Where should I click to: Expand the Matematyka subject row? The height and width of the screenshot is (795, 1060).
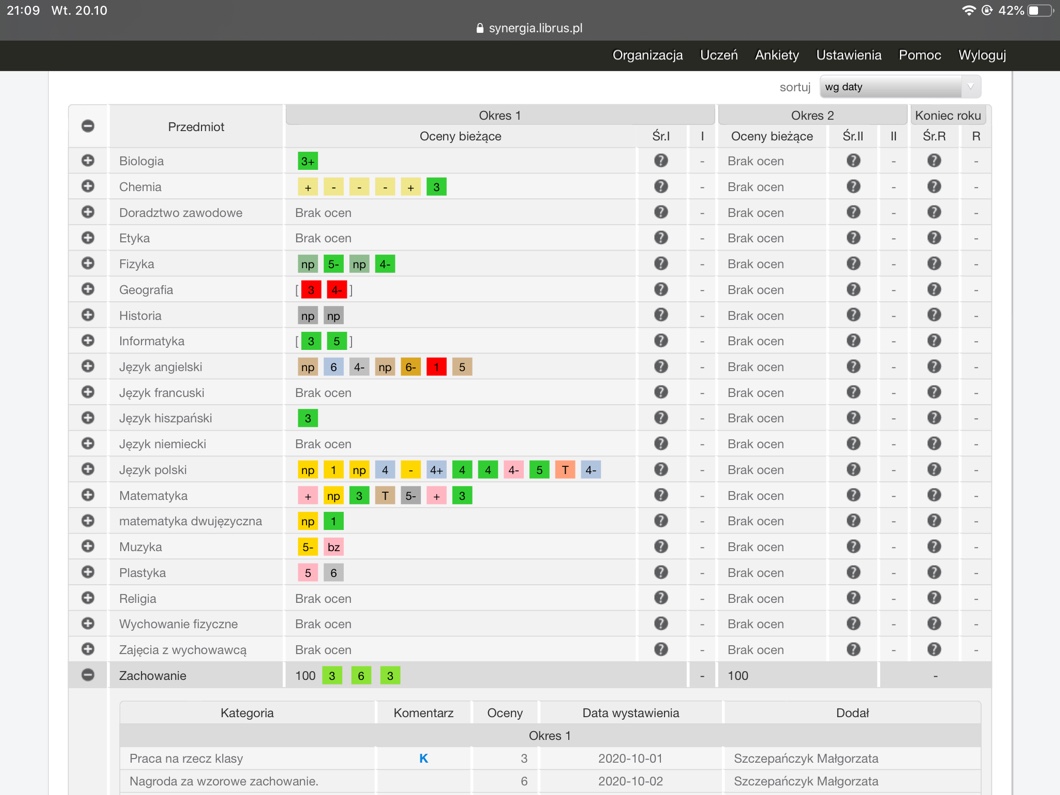[x=88, y=496]
